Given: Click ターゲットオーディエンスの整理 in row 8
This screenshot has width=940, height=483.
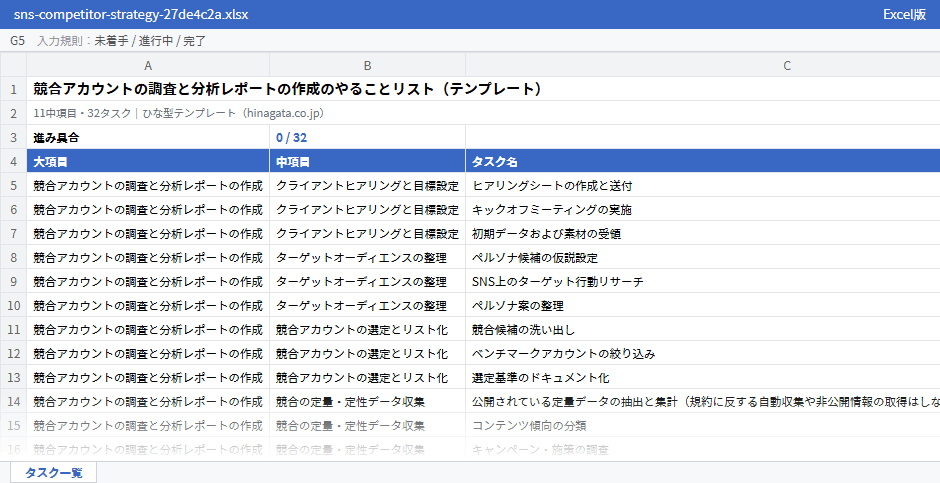Looking at the screenshot, I should (367, 257).
